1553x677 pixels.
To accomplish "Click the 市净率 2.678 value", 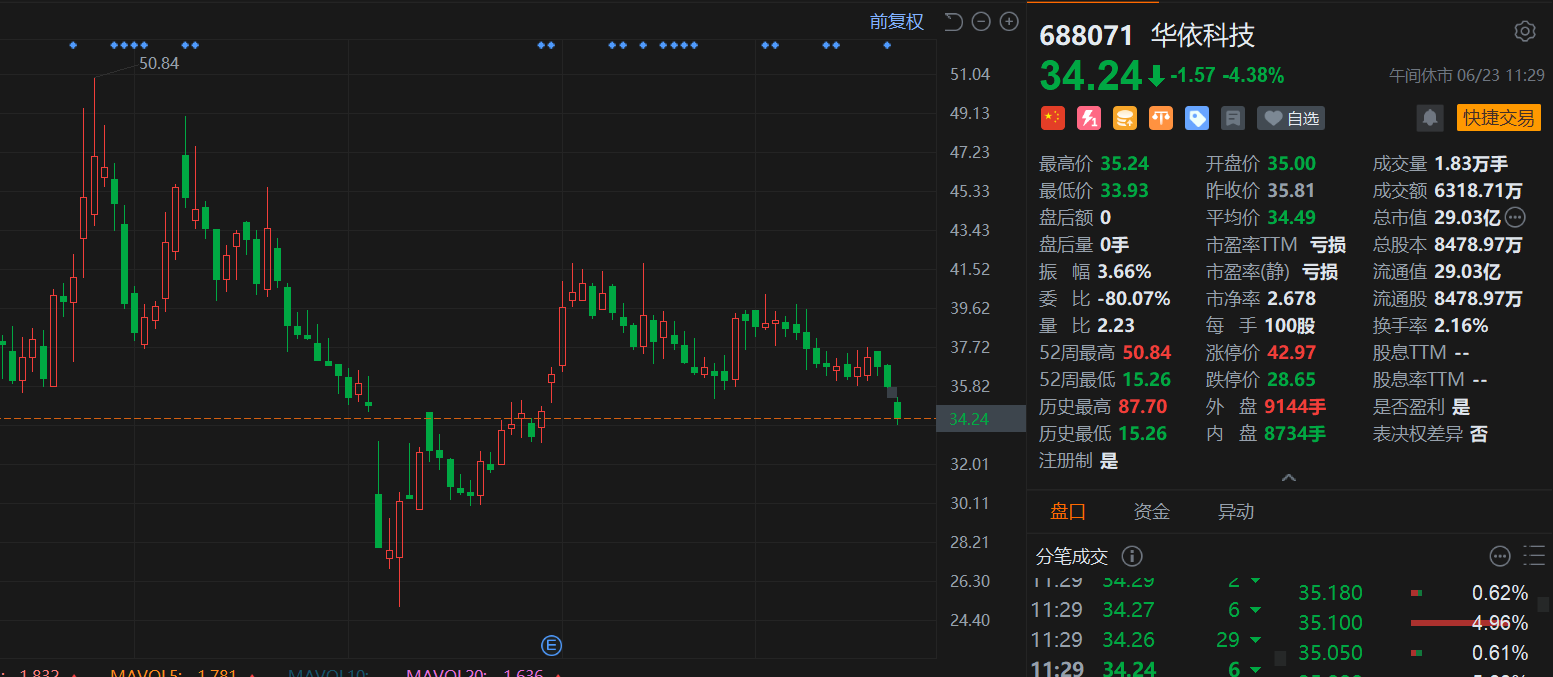I will click(1290, 299).
